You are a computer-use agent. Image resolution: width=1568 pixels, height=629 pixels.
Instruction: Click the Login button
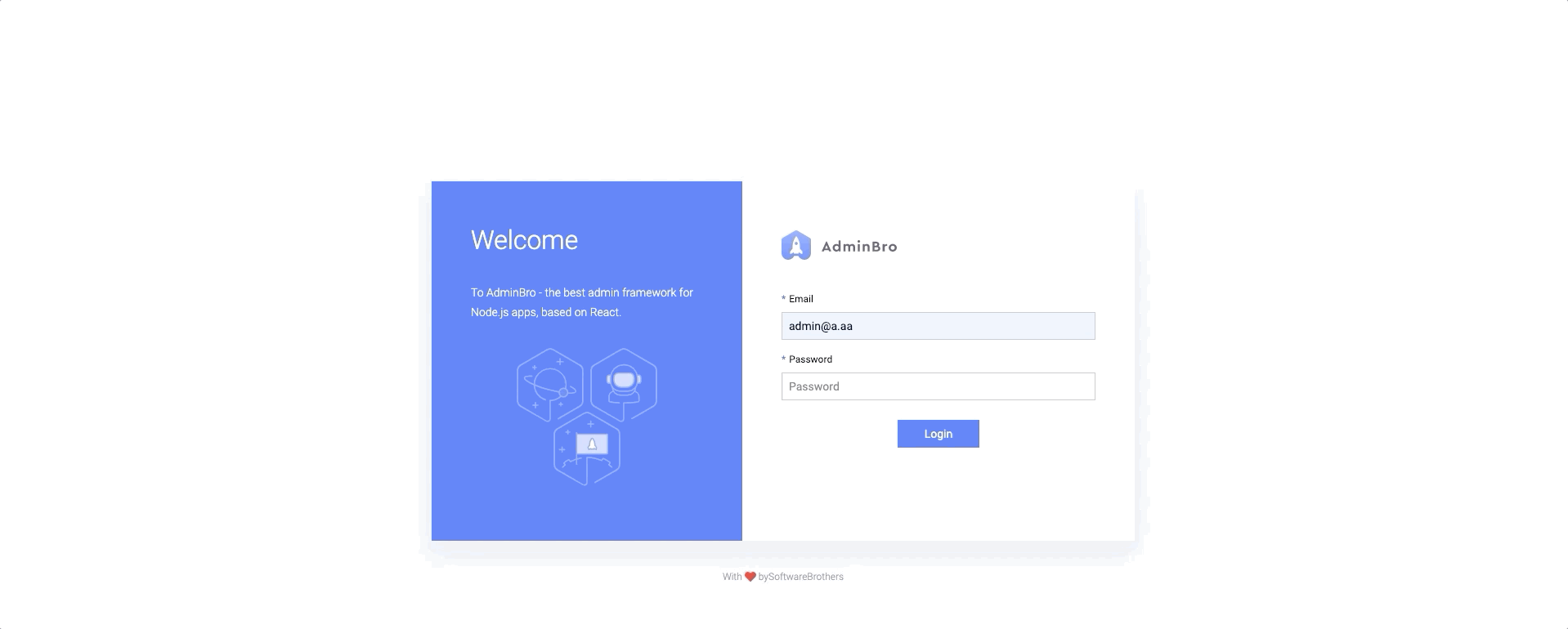[938, 434]
